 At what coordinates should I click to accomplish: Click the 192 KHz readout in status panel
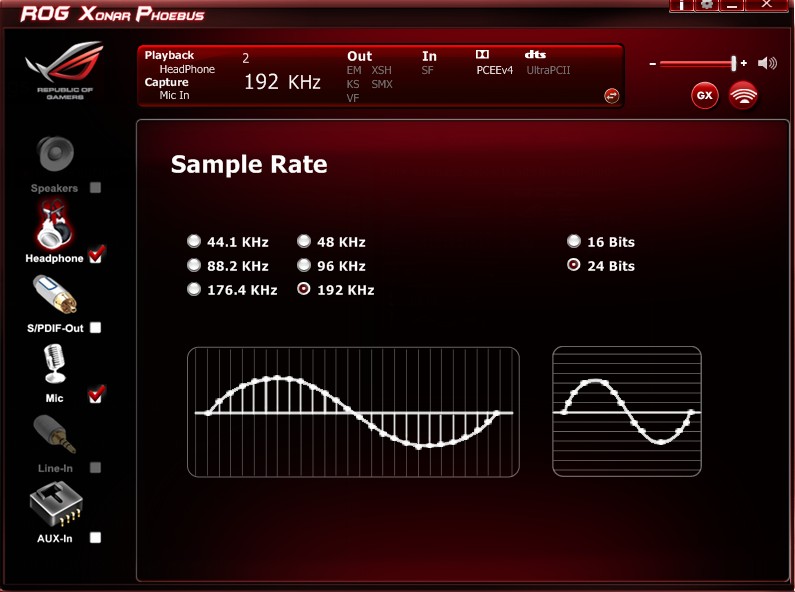[x=282, y=82]
